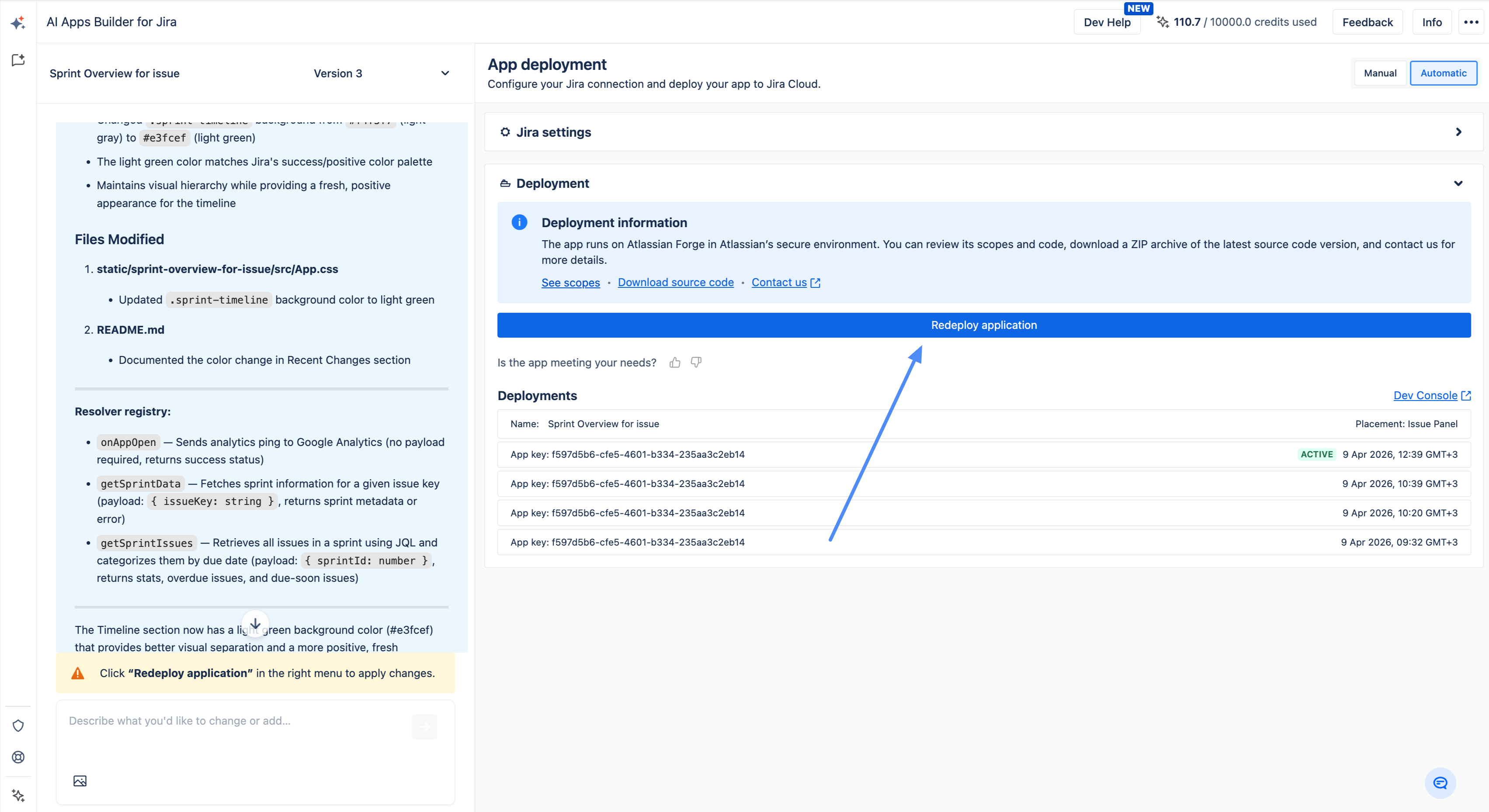Click the sparkle icon at sidebar bottom
Screen dimensions: 1489x812
tap(18, 795)
